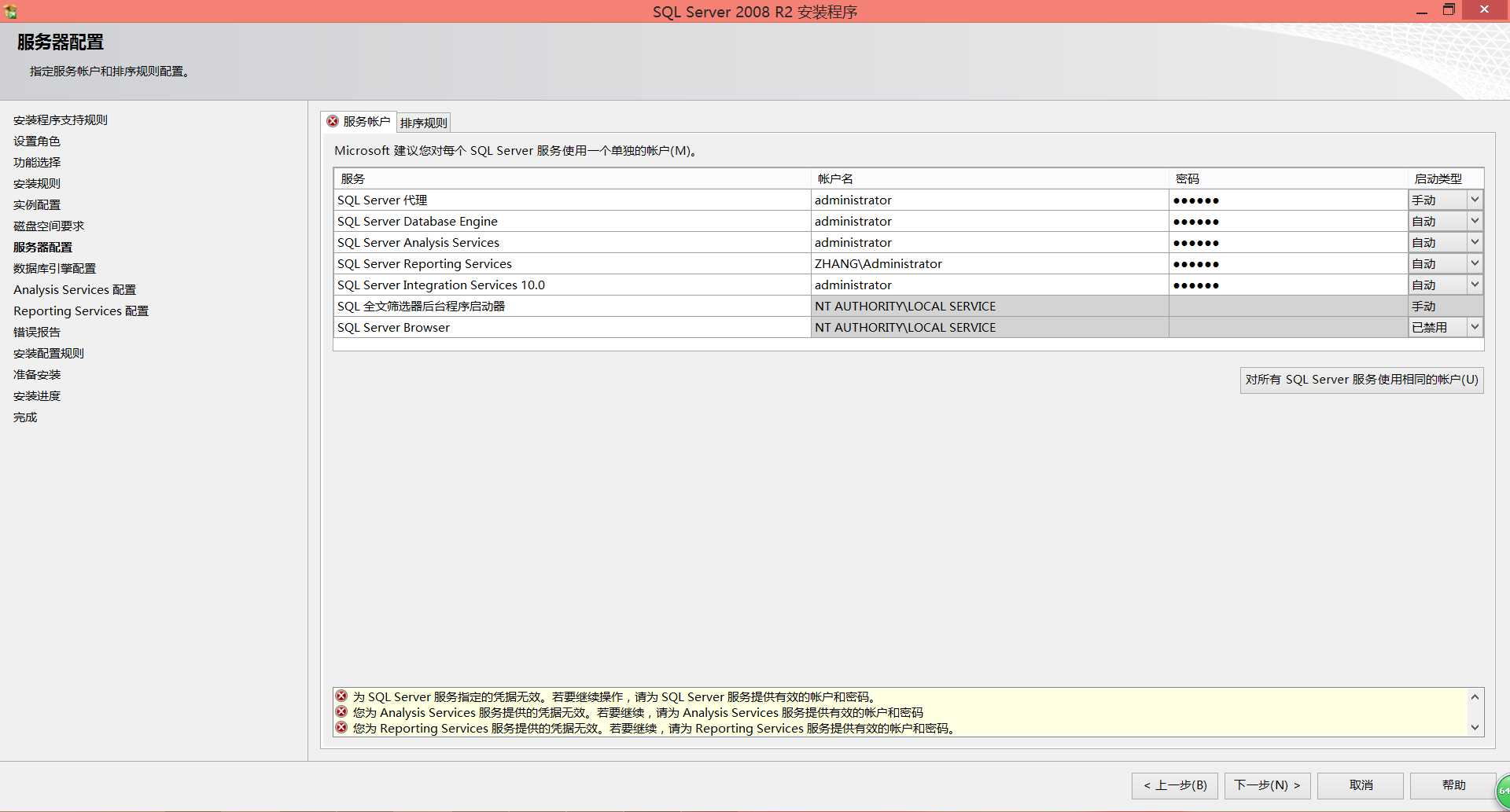Select 安装规则 step in sidebar
This screenshot has width=1510, height=812.
[x=37, y=184]
